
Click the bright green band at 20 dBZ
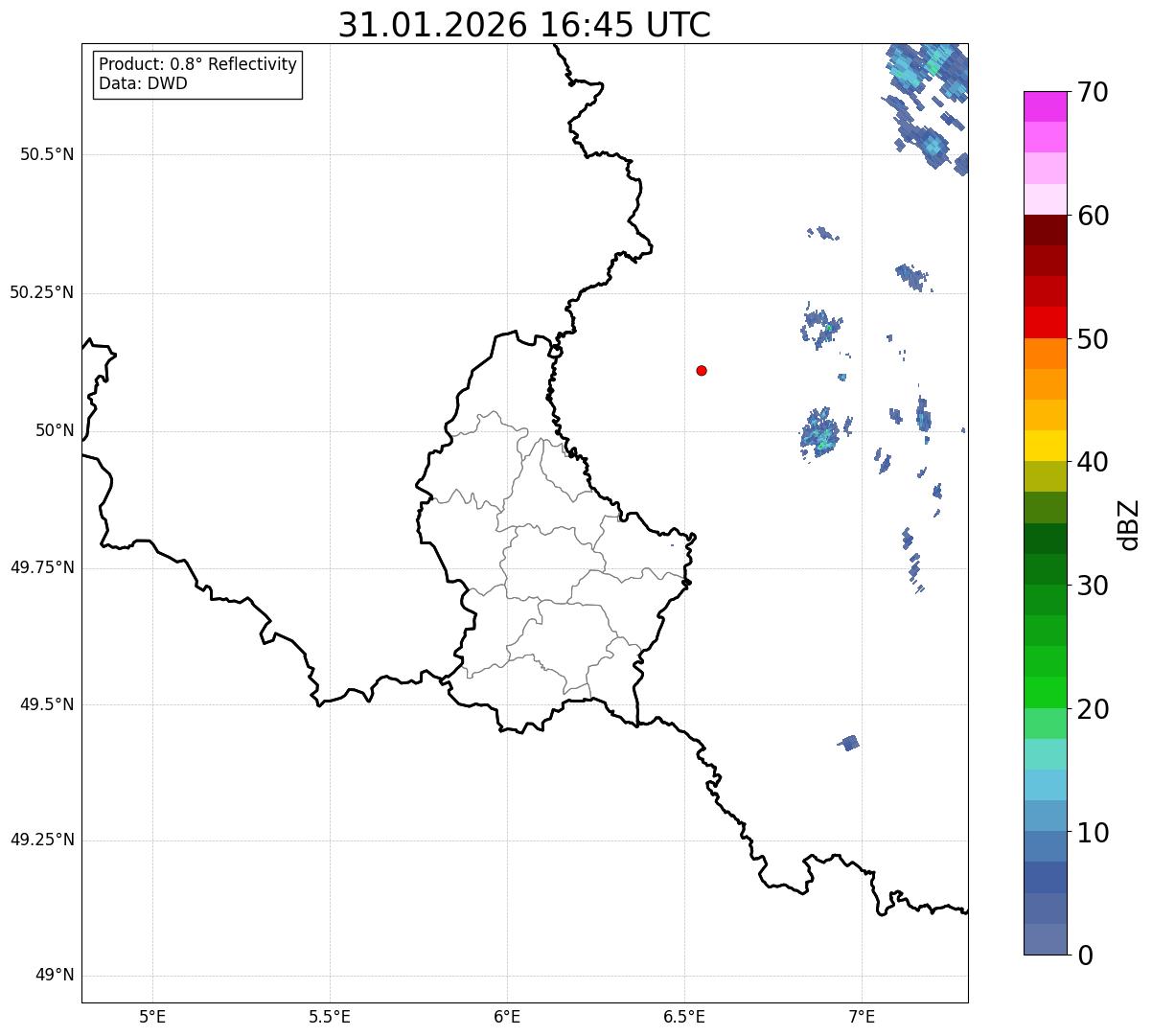(x=1046, y=692)
